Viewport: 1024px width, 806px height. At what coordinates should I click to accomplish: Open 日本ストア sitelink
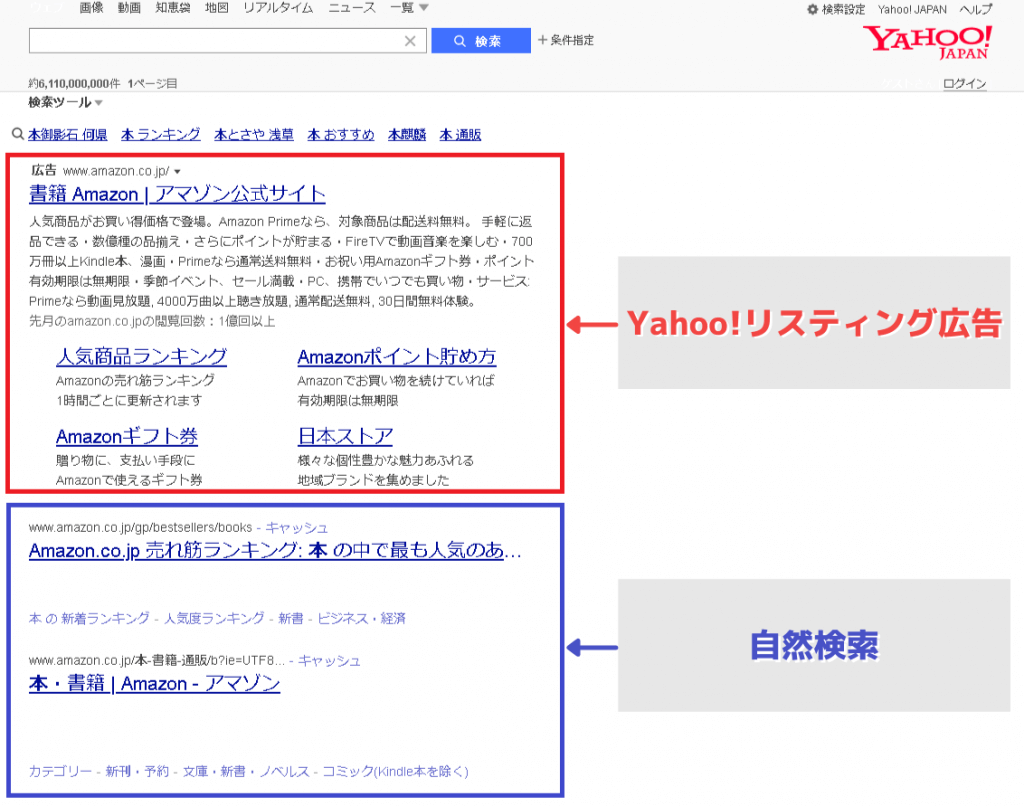pos(345,436)
